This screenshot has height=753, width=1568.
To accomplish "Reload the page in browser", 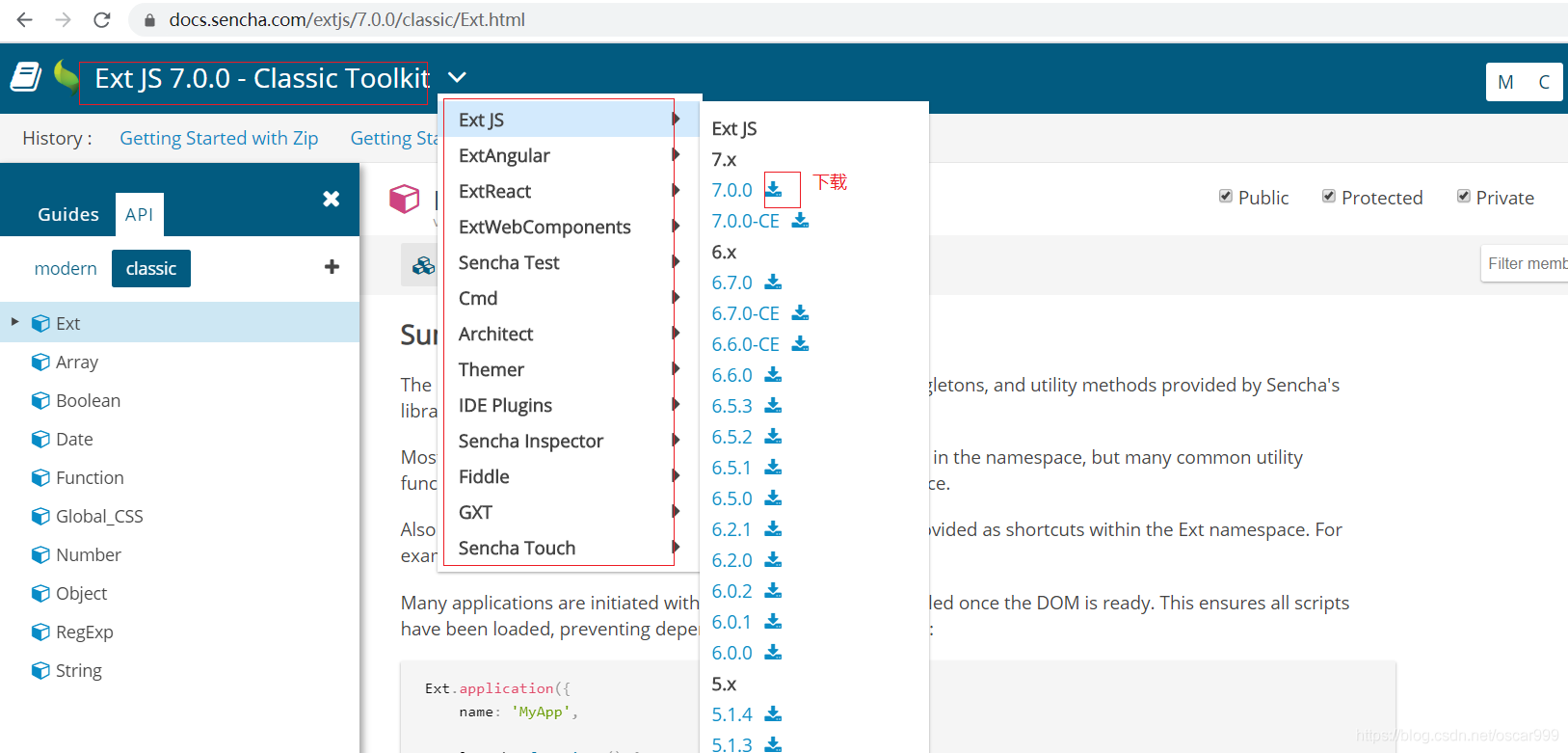I will tap(102, 19).
